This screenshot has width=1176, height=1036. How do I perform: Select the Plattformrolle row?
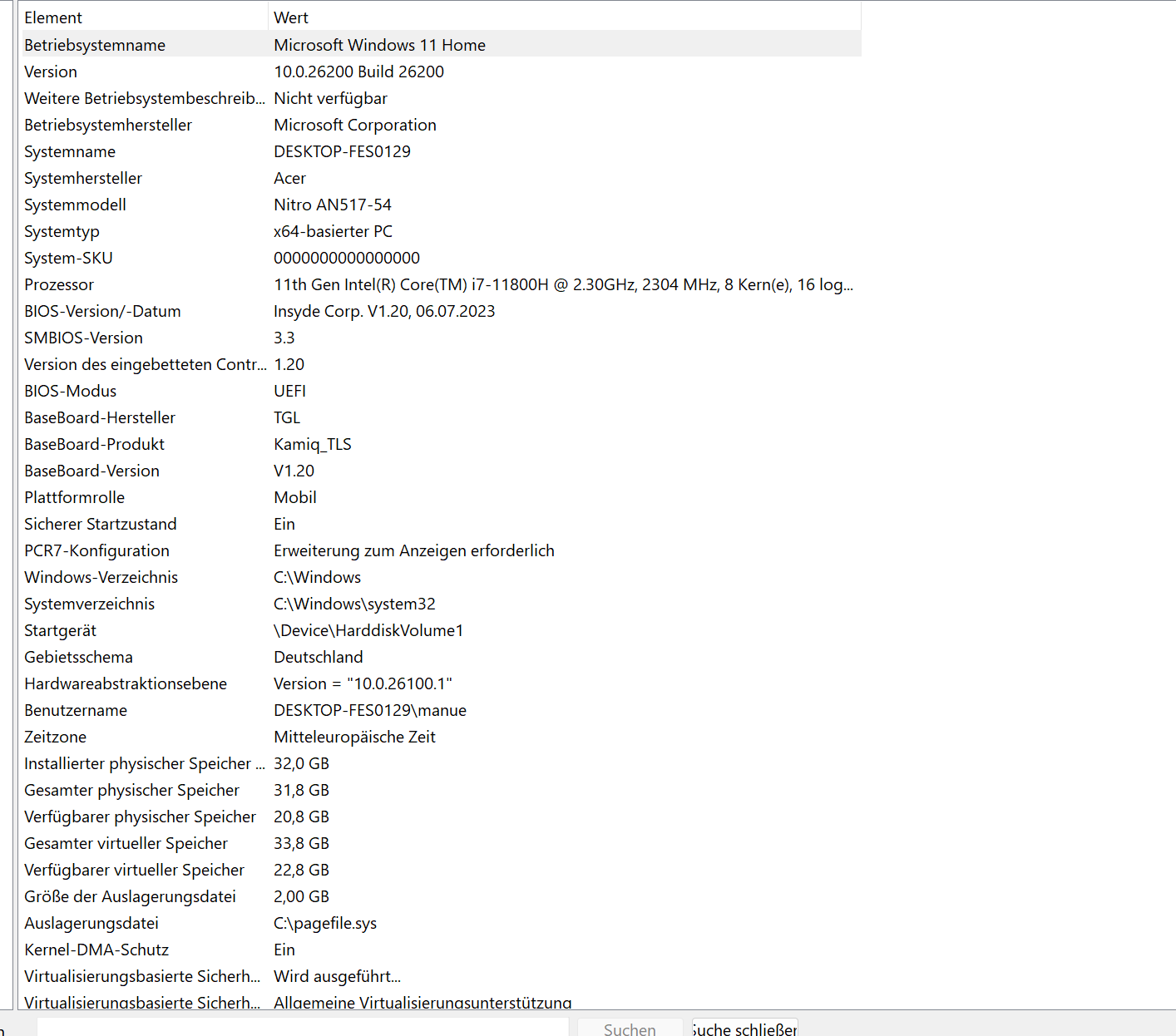click(440, 497)
